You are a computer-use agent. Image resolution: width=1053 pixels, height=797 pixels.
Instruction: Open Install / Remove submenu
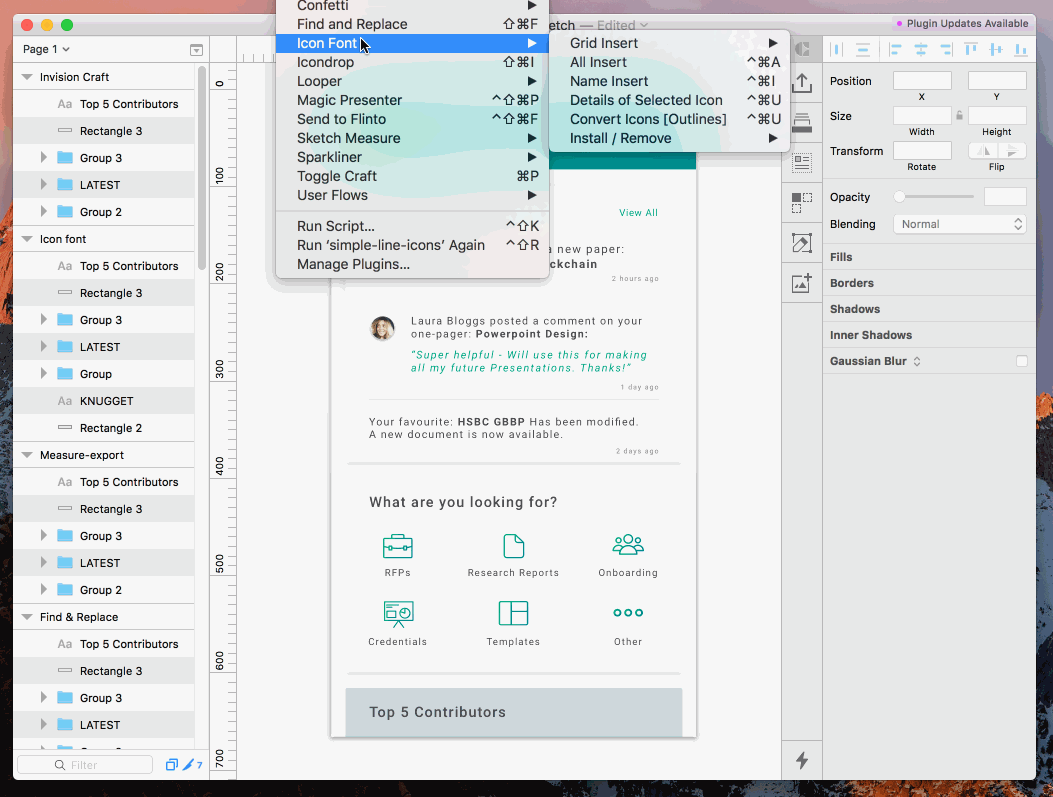point(669,138)
